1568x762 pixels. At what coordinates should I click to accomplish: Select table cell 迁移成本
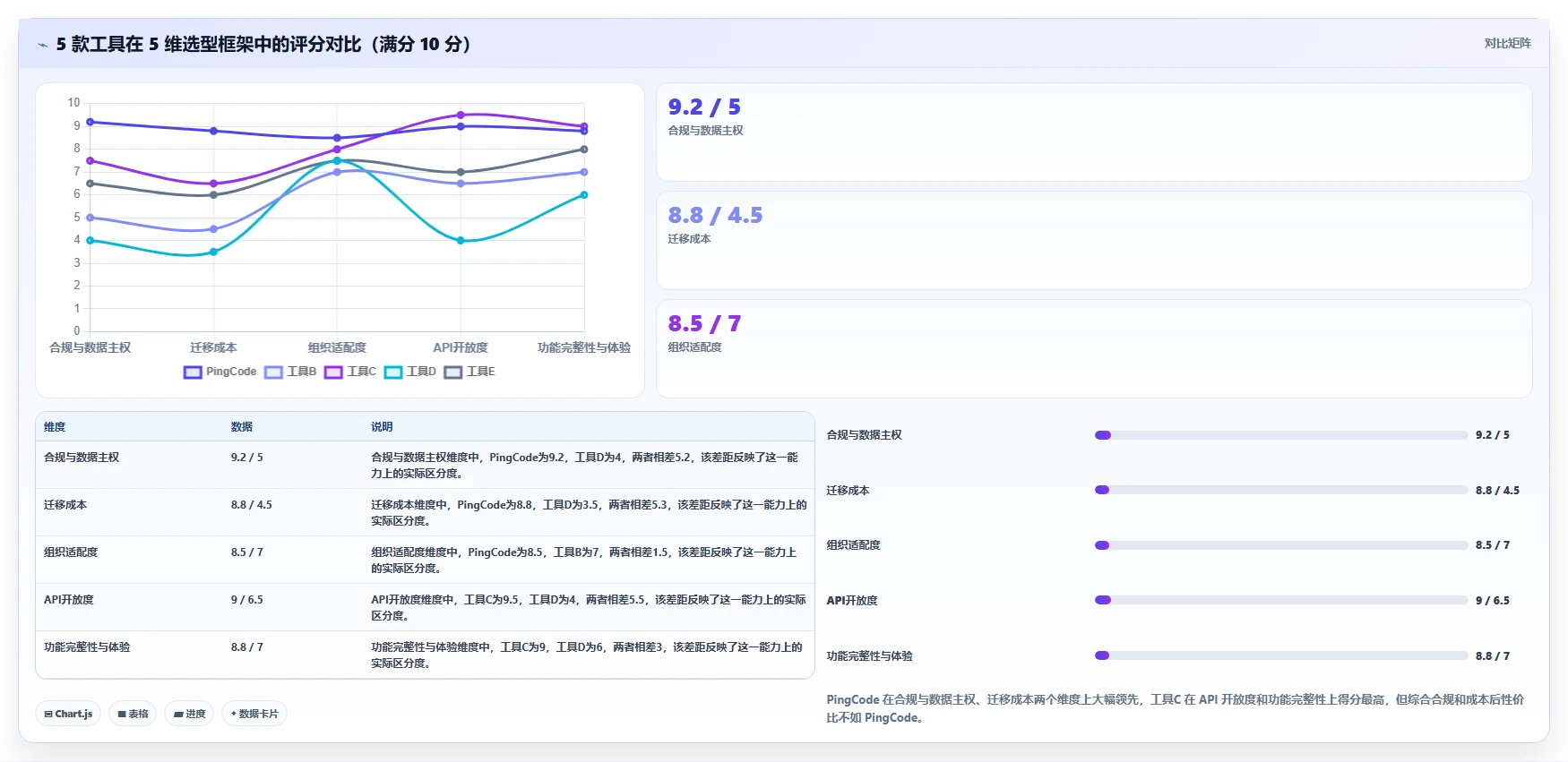pyautogui.click(x=65, y=505)
